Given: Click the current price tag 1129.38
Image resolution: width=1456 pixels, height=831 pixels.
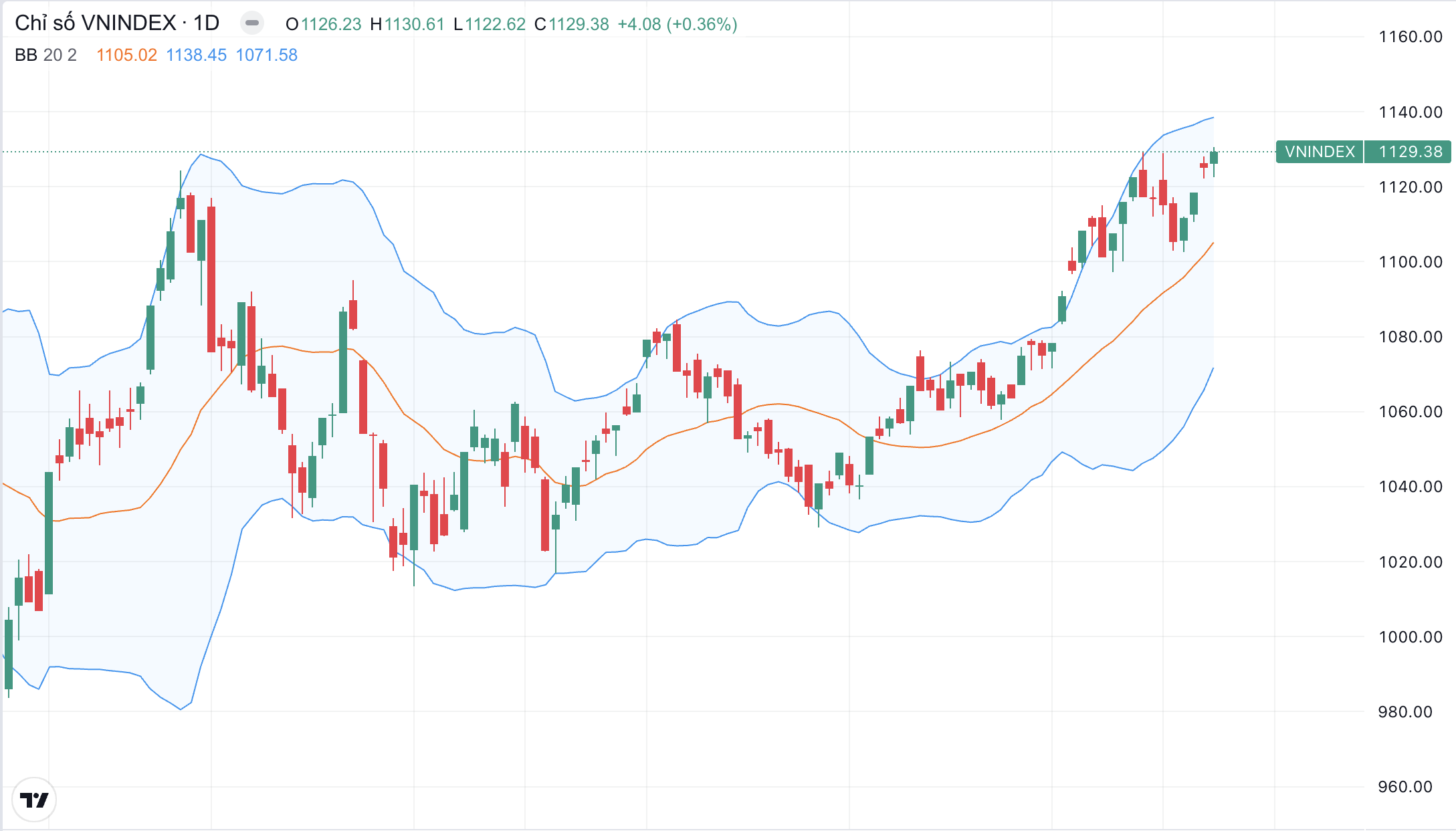Looking at the screenshot, I should (x=1408, y=152).
